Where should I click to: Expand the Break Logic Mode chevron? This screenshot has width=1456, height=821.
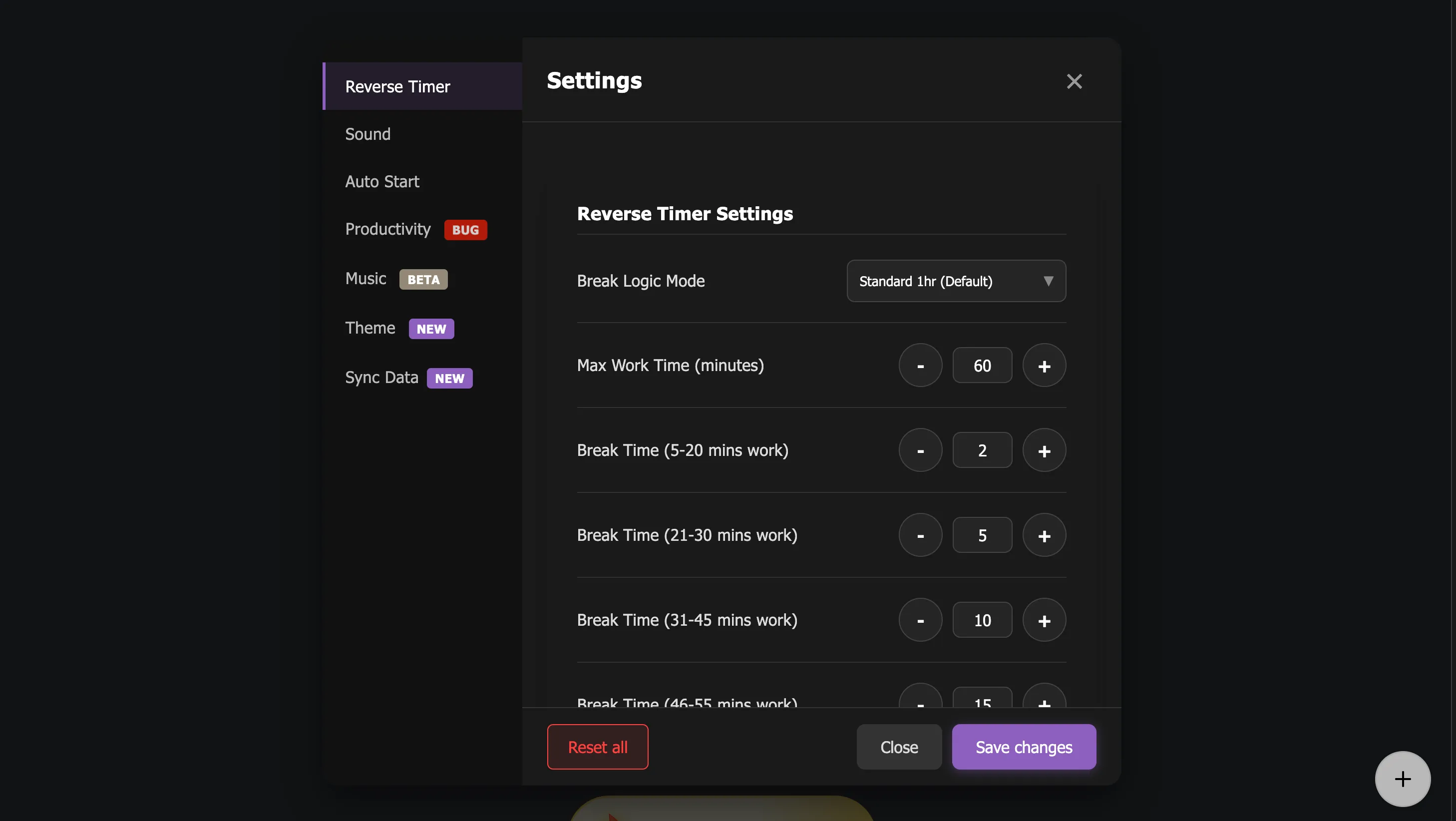[x=1049, y=281]
